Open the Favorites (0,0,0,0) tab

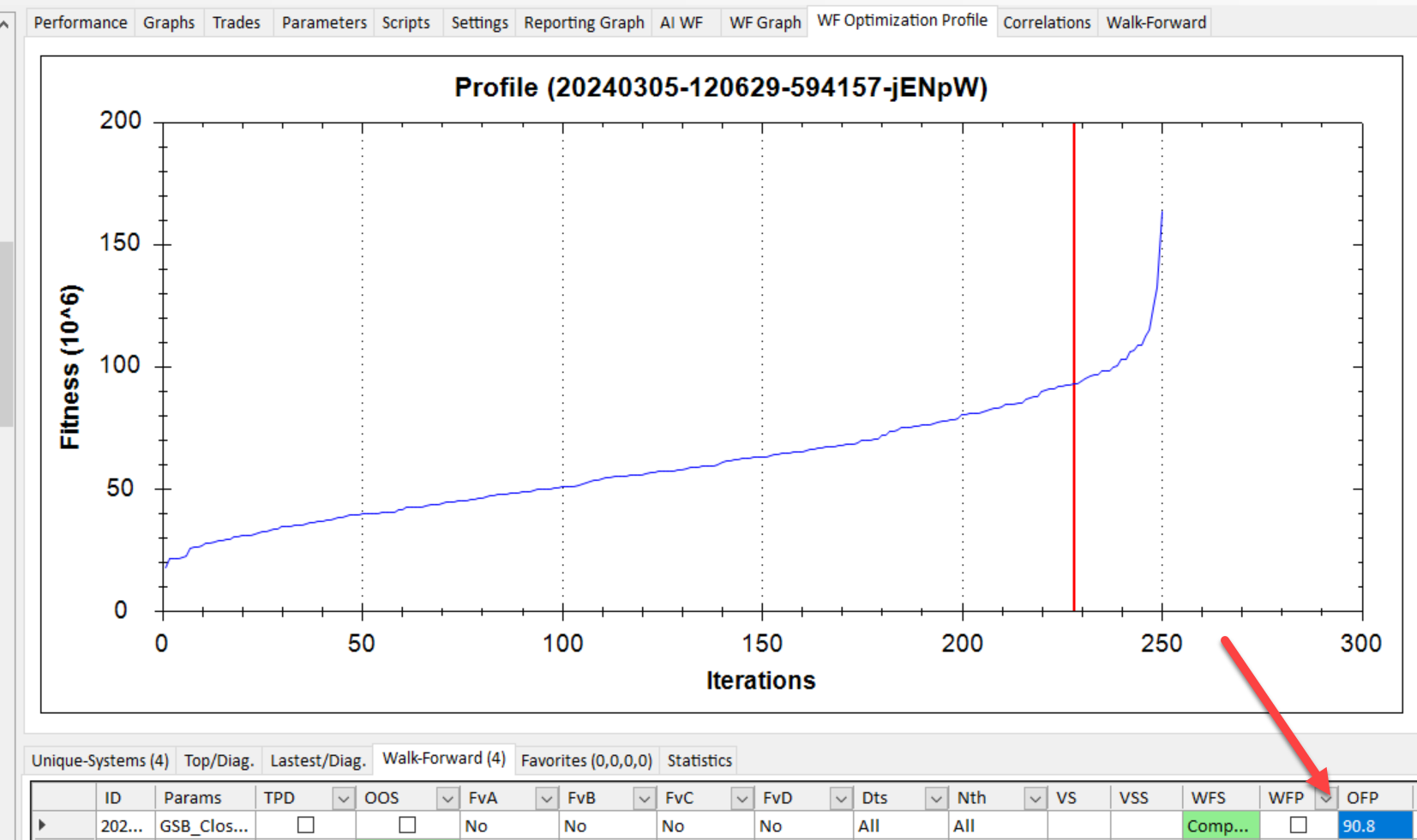[x=586, y=760]
